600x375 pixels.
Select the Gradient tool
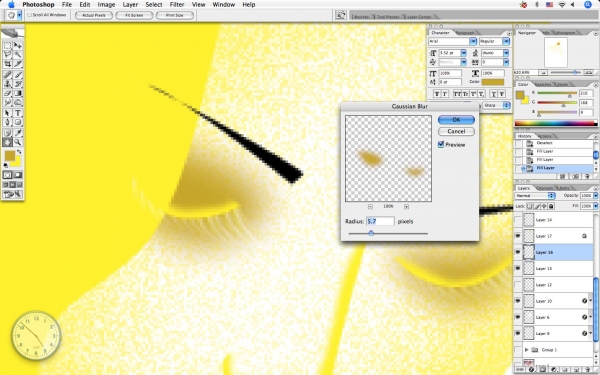click(x=18, y=93)
